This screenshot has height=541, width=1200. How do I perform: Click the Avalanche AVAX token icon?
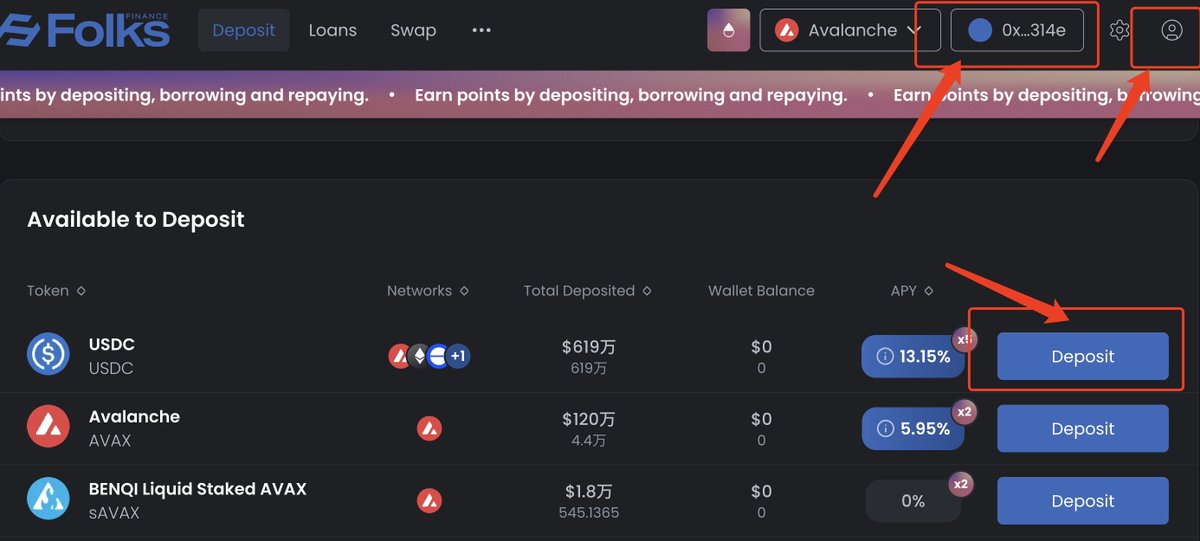coord(48,427)
